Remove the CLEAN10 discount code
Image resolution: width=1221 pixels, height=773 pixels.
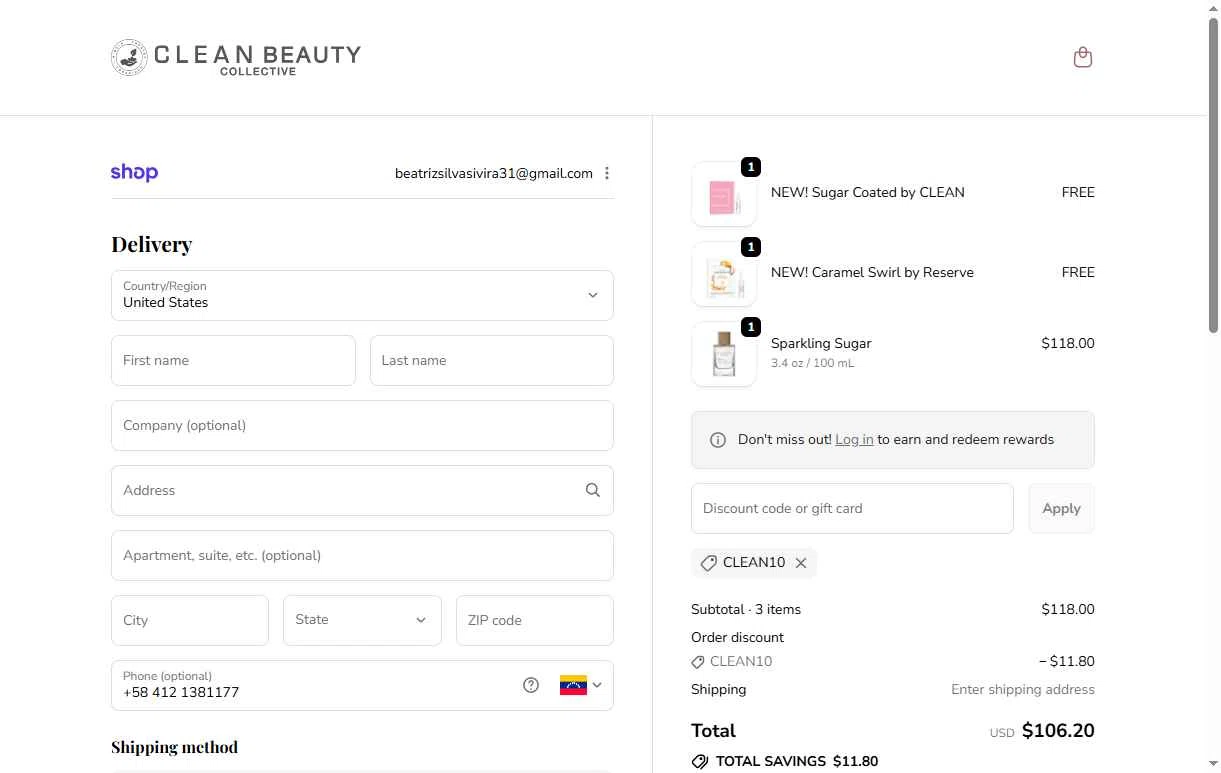pyautogui.click(x=801, y=563)
